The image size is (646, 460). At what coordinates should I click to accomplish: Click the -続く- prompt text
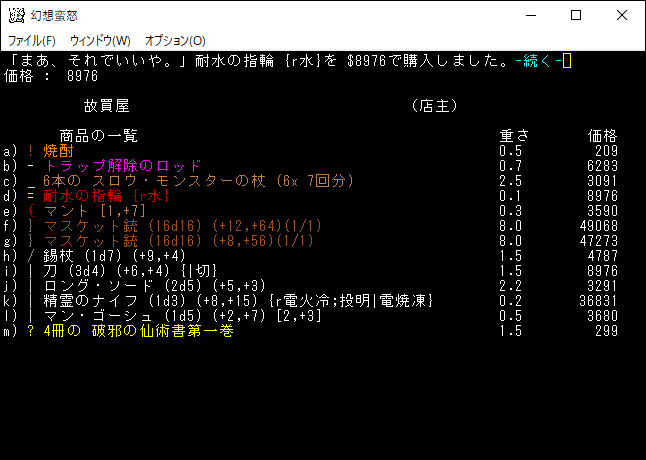click(x=537, y=61)
